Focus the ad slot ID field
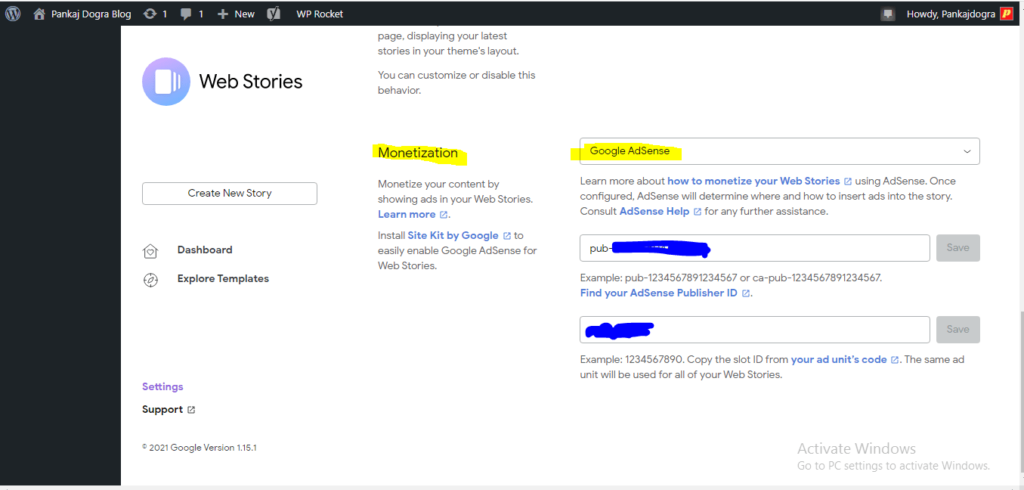This screenshot has width=1024, height=490. point(754,330)
